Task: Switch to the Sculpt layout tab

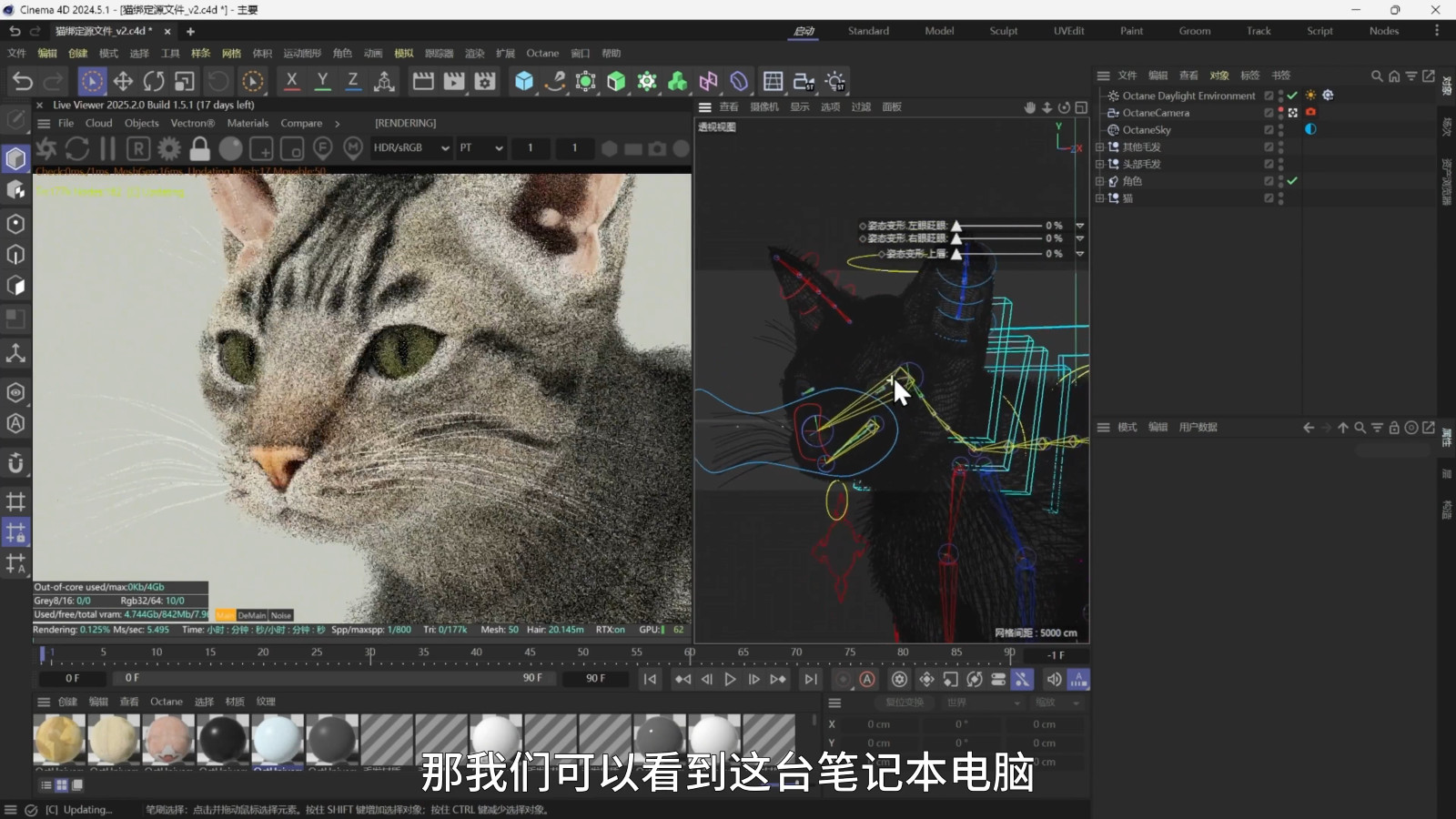Action: (1004, 31)
